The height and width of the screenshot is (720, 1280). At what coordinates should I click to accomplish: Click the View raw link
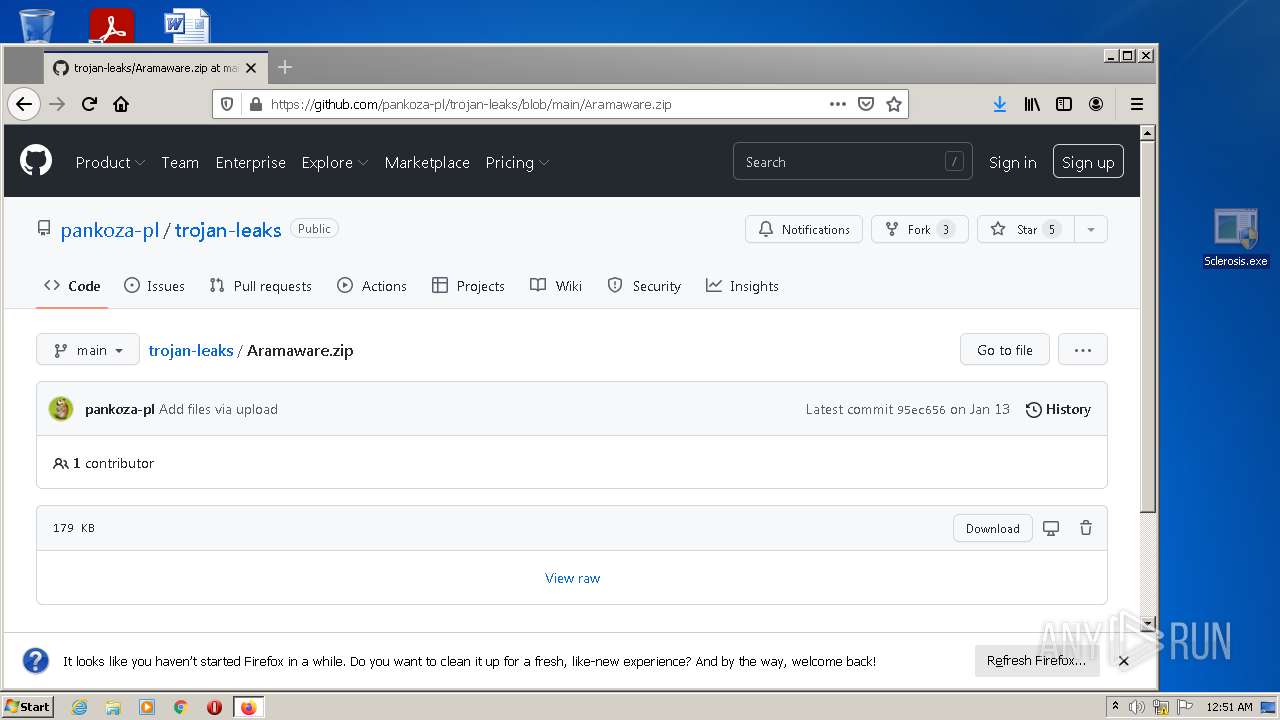[x=573, y=578]
